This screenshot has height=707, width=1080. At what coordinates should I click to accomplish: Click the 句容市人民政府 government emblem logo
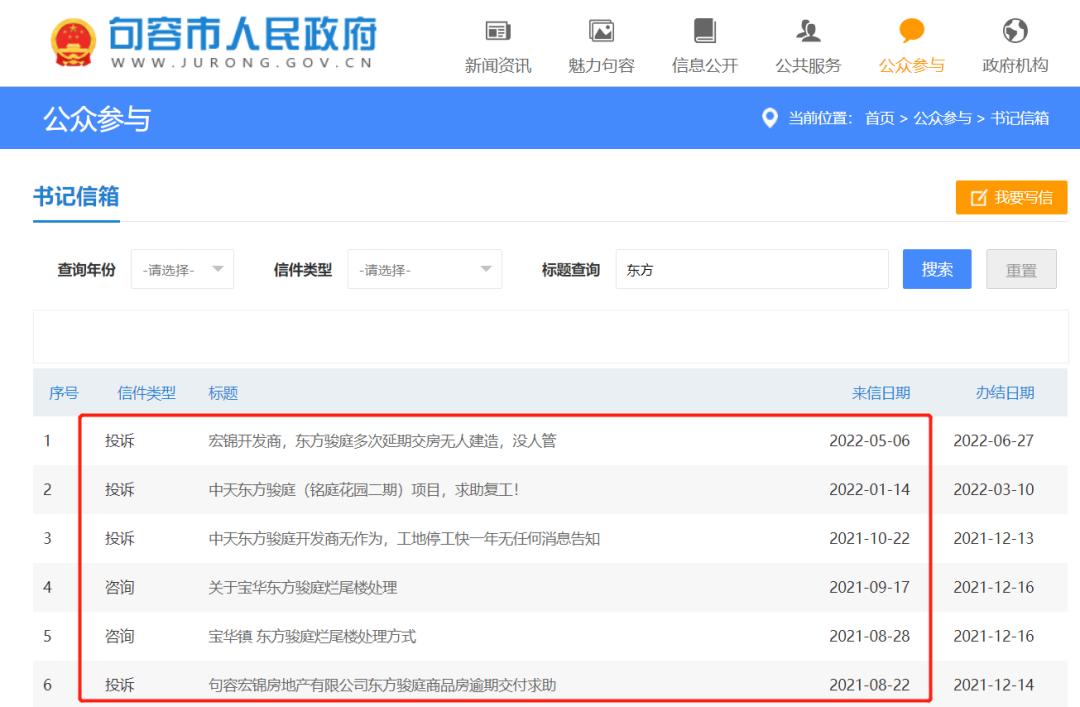click(x=66, y=40)
